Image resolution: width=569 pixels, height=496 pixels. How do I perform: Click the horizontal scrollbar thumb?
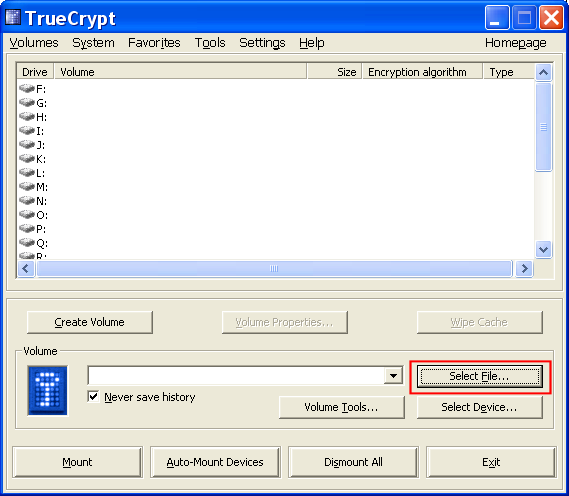[x=274, y=269]
